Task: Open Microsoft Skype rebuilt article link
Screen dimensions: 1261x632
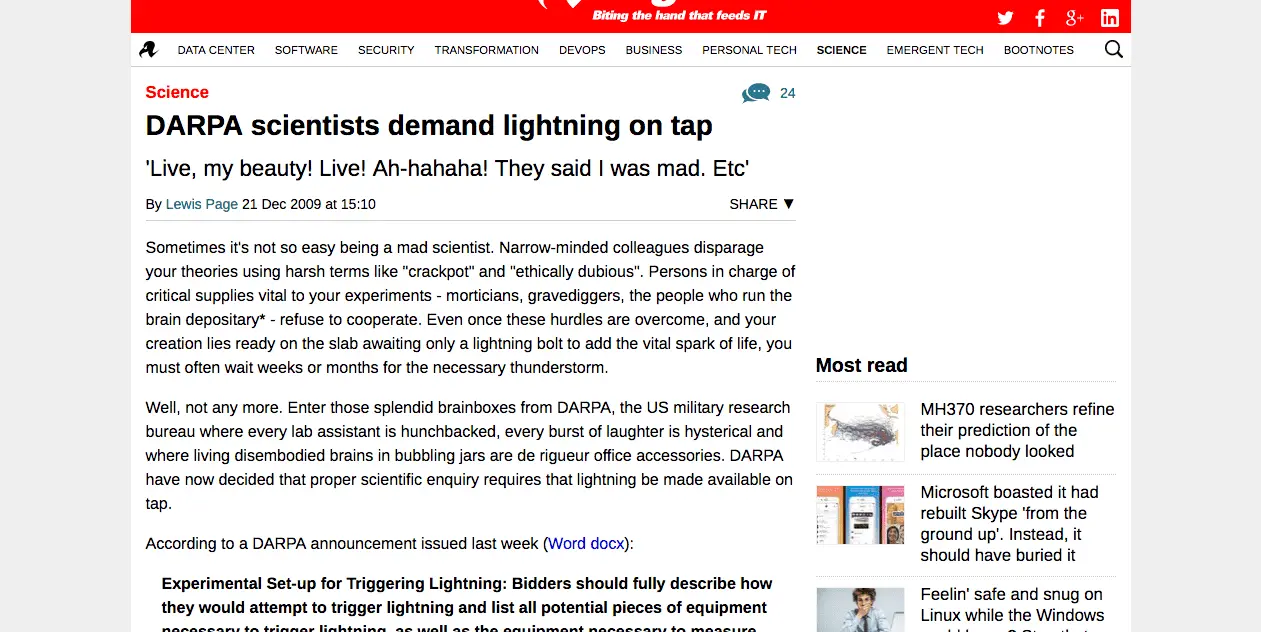Action: pyautogui.click(x=1010, y=523)
